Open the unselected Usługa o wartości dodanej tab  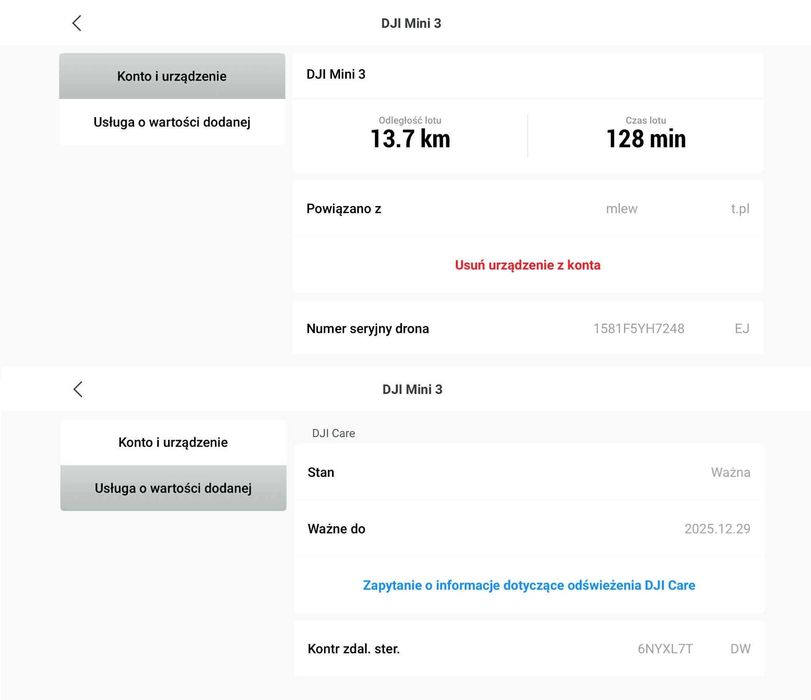172,122
